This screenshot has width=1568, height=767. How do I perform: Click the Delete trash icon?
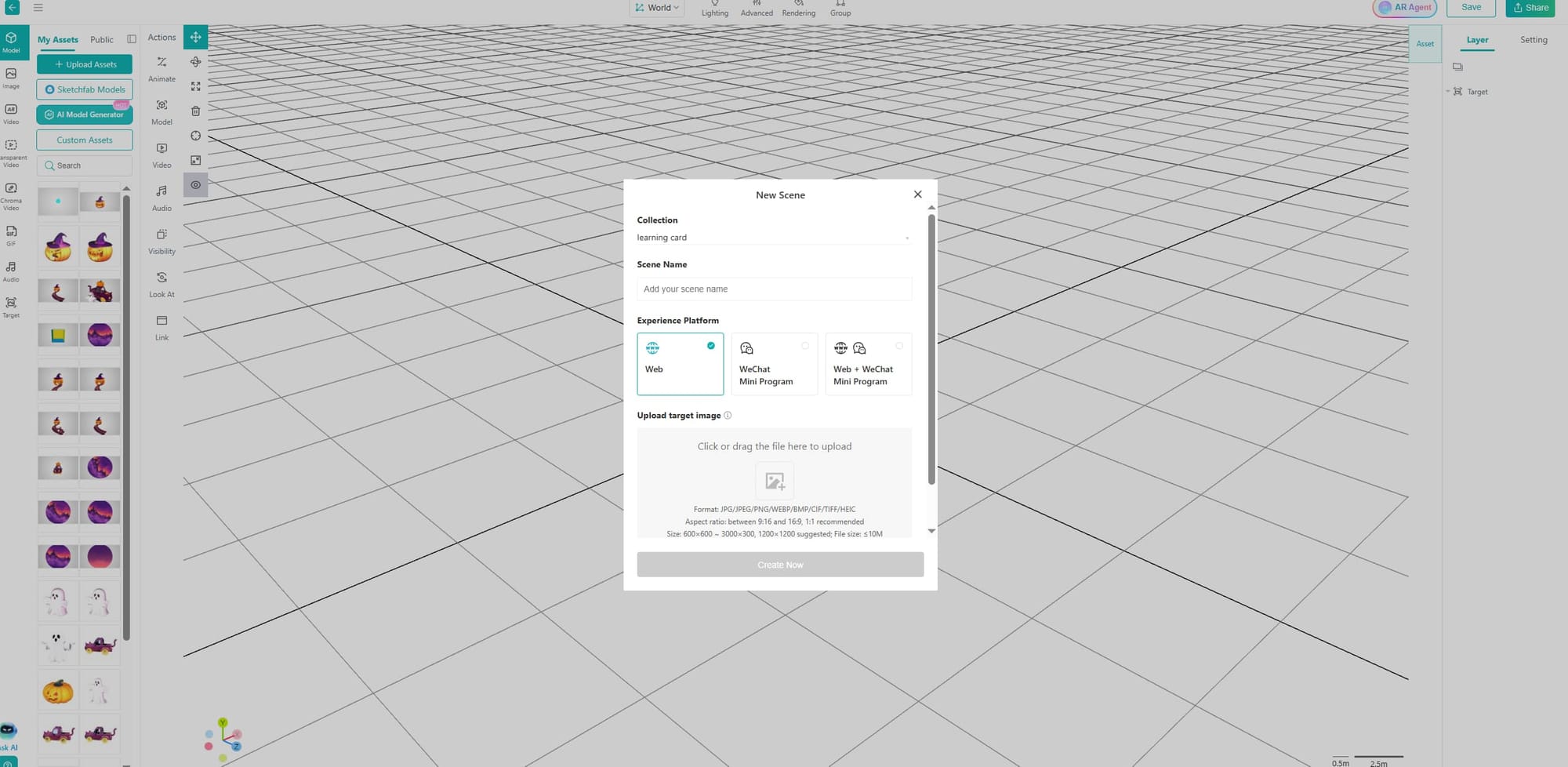195,111
